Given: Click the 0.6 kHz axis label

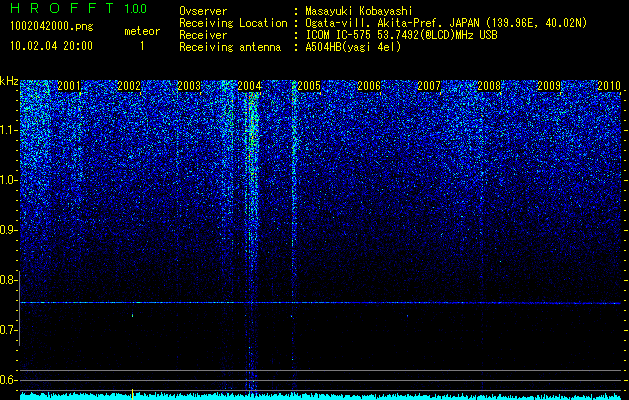Looking at the screenshot, I should click(x=8, y=380).
